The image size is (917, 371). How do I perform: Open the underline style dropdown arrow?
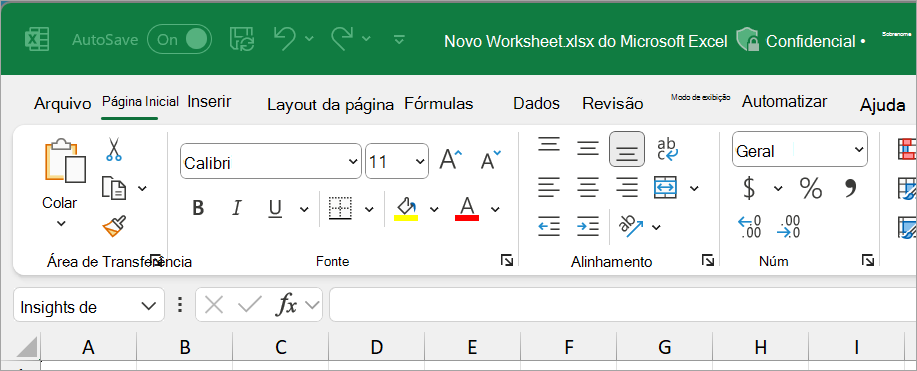(x=304, y=209)
